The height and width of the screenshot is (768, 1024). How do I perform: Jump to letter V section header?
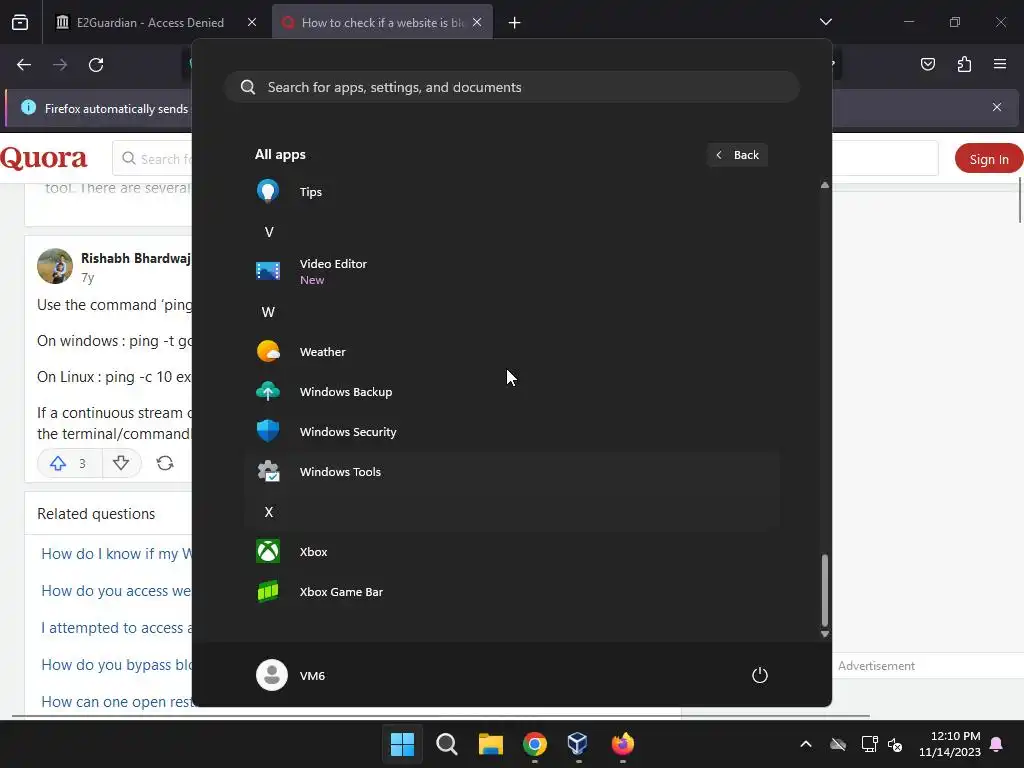[x=268, y=232]
